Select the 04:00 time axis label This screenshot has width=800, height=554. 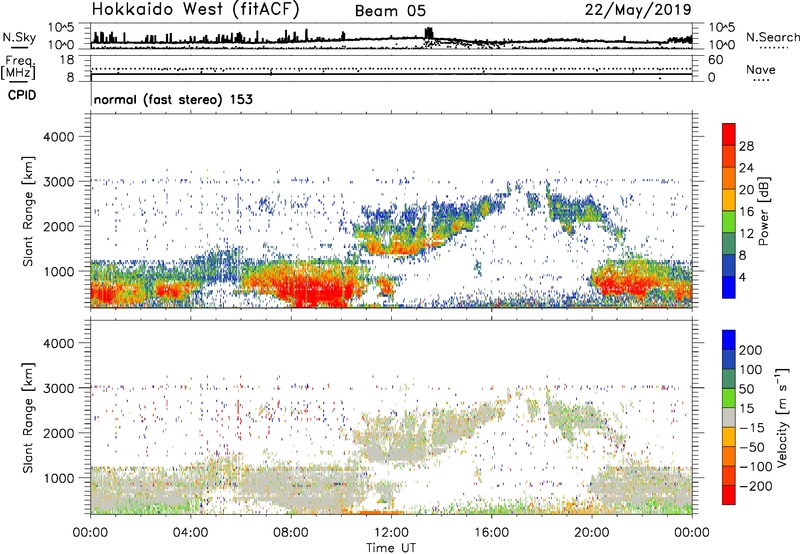tap(191, 533)
